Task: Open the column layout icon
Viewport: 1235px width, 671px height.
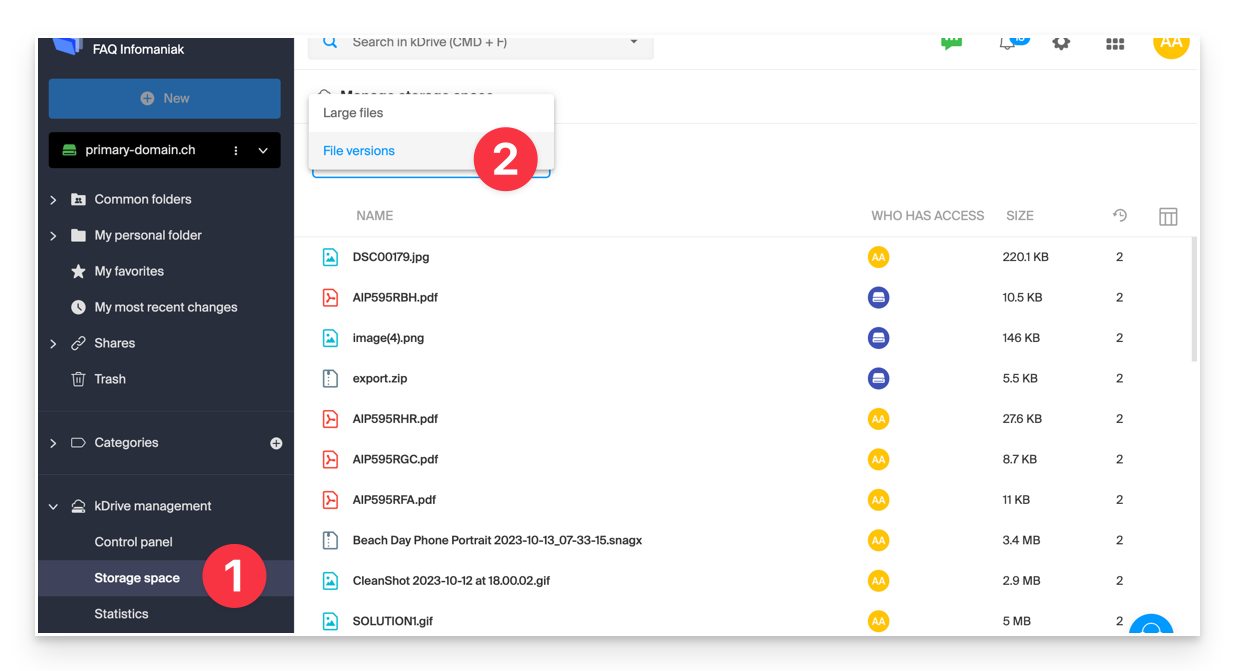Action: 1168,215
